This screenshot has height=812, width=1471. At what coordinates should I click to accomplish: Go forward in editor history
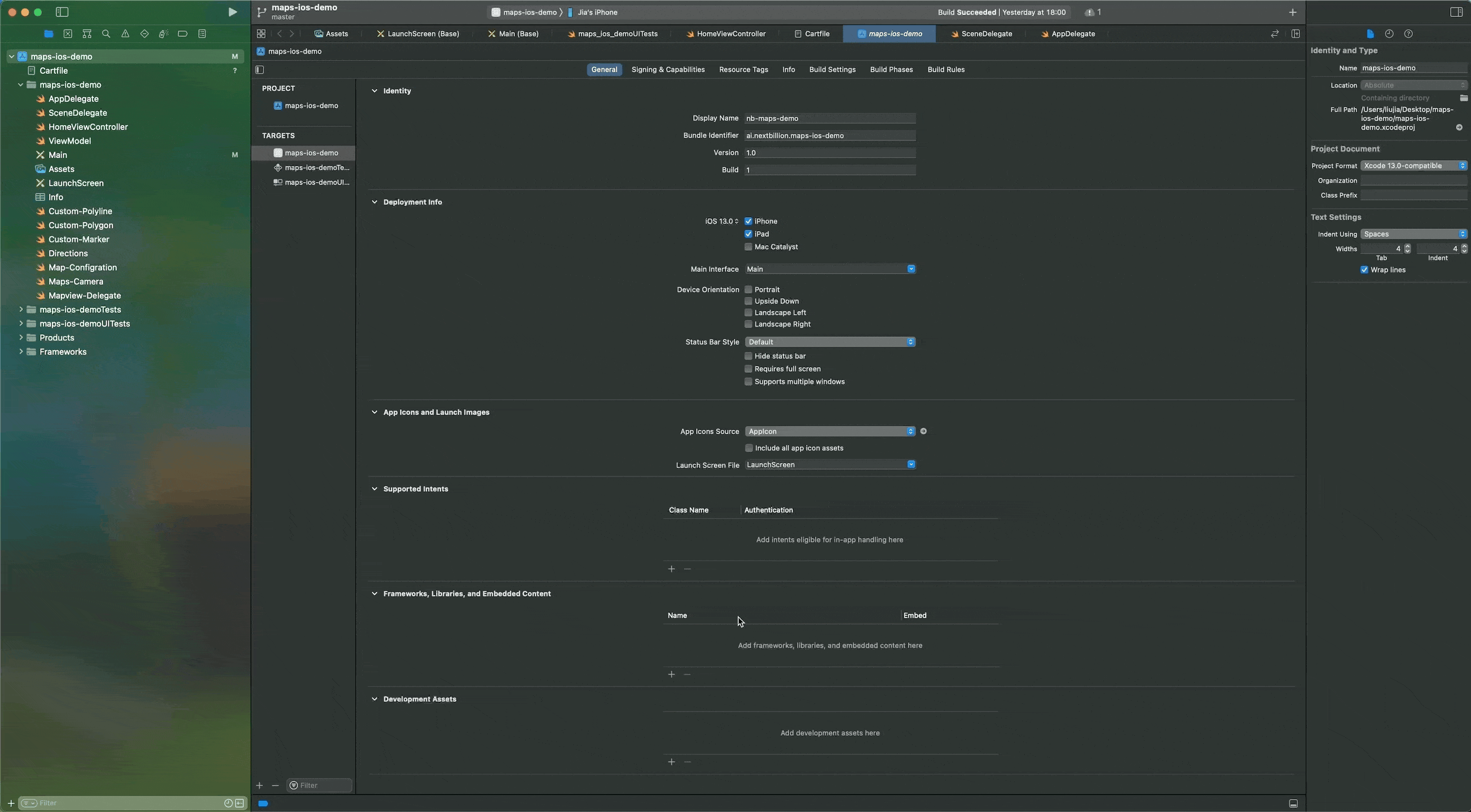(292, 34)
